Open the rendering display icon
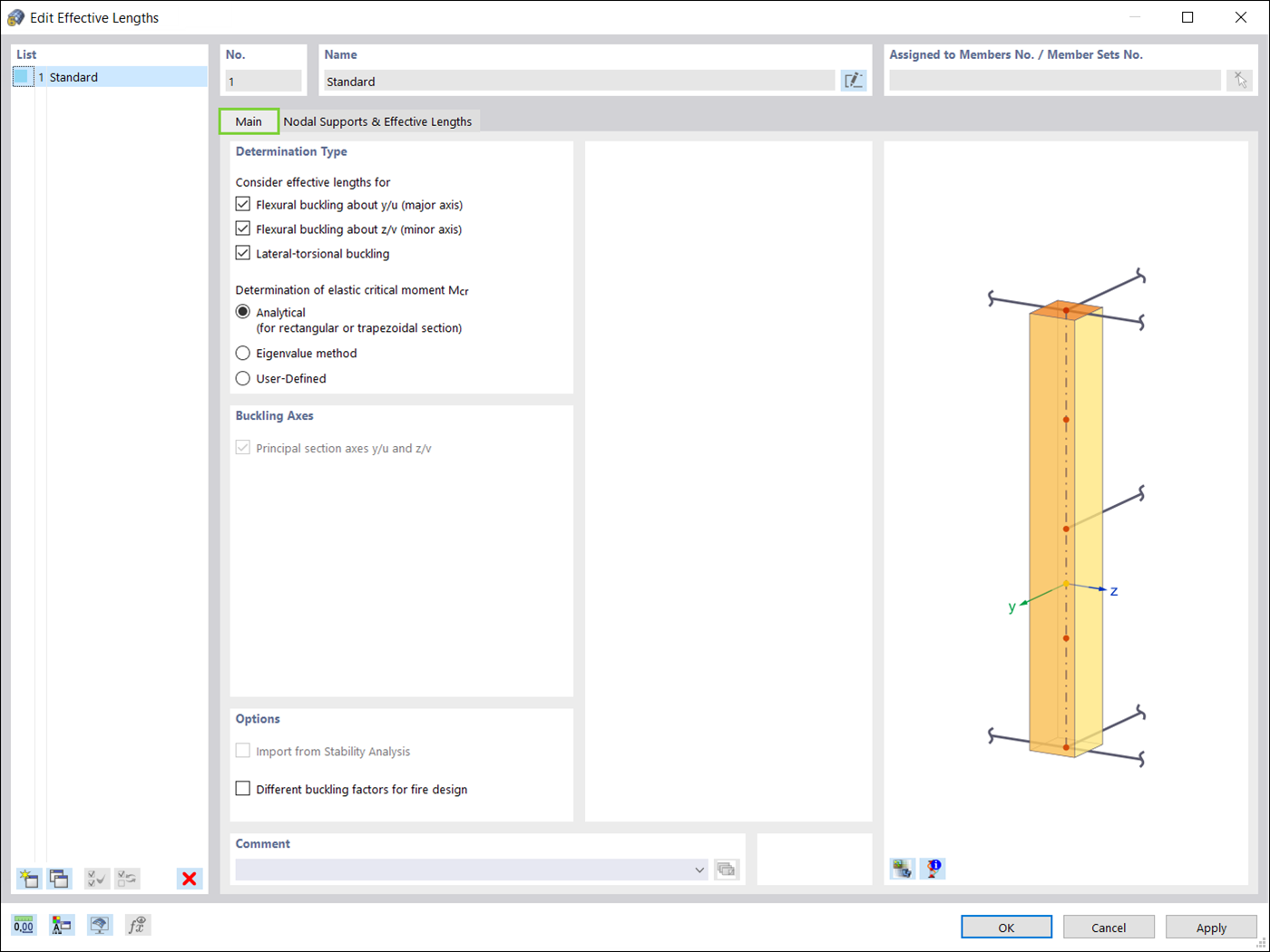 tap(100, 925)
